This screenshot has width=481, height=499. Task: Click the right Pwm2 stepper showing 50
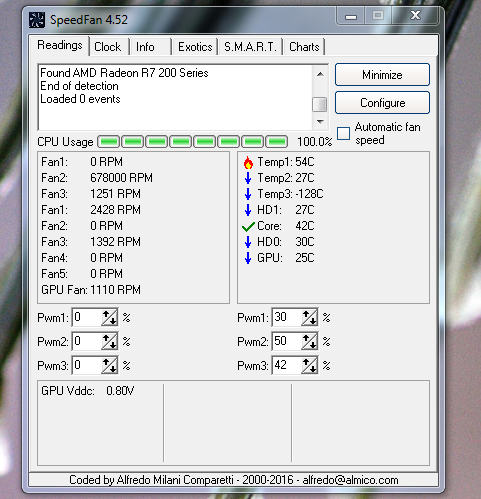(310, 341)
